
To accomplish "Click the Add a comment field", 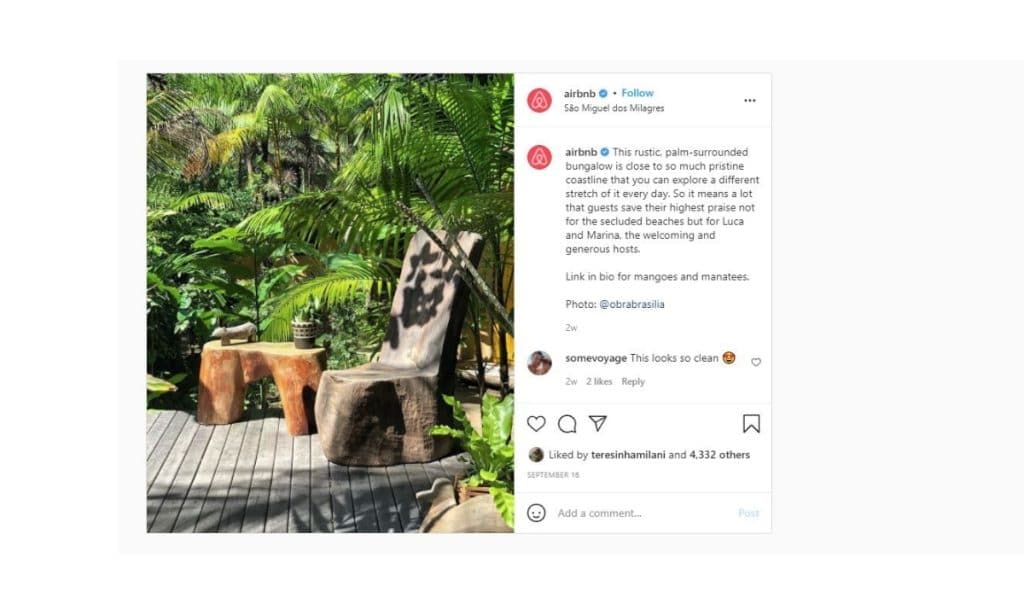I will pos(643,513).
